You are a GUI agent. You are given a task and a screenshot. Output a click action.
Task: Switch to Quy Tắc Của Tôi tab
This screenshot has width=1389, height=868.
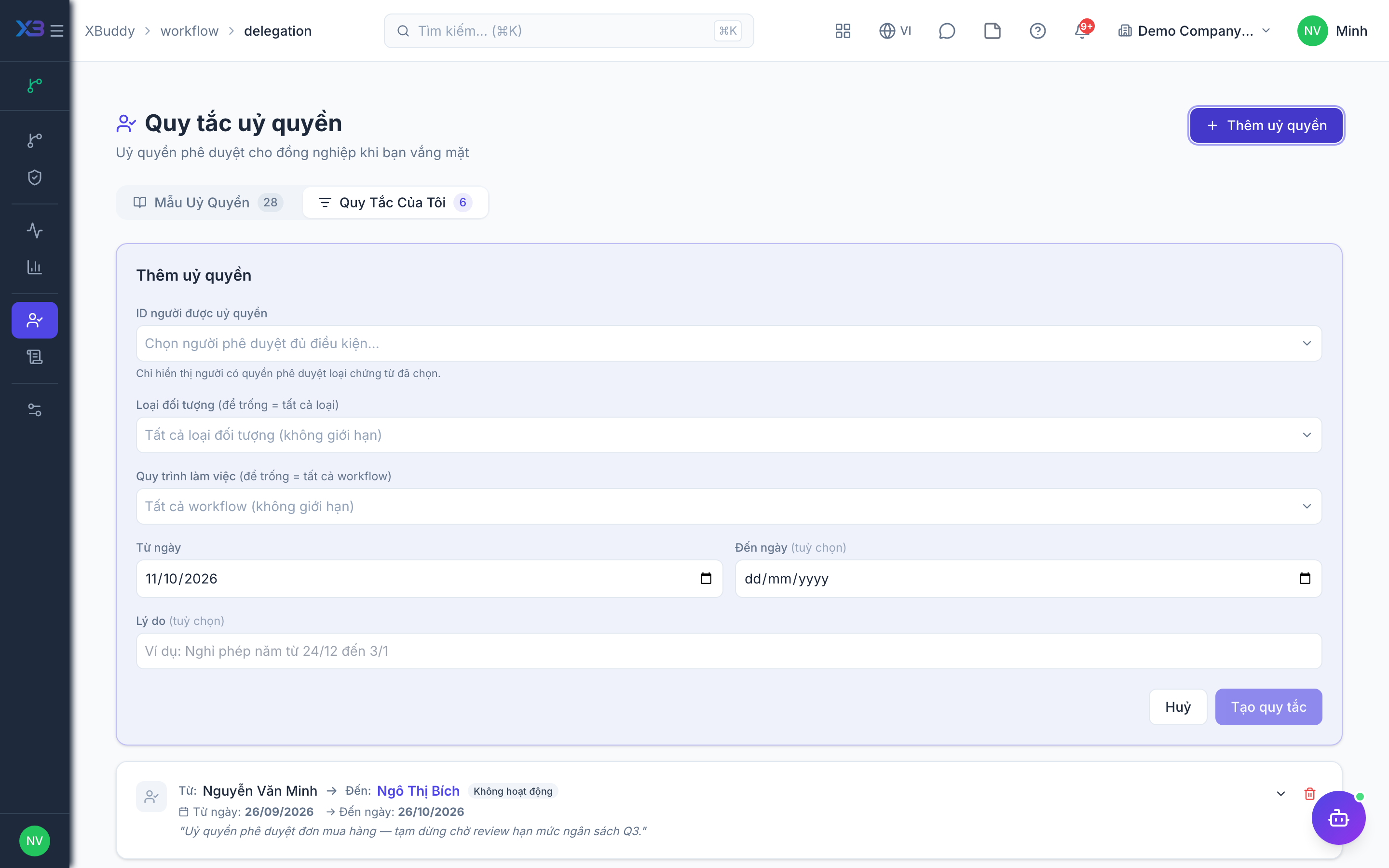tap(395, 203)
